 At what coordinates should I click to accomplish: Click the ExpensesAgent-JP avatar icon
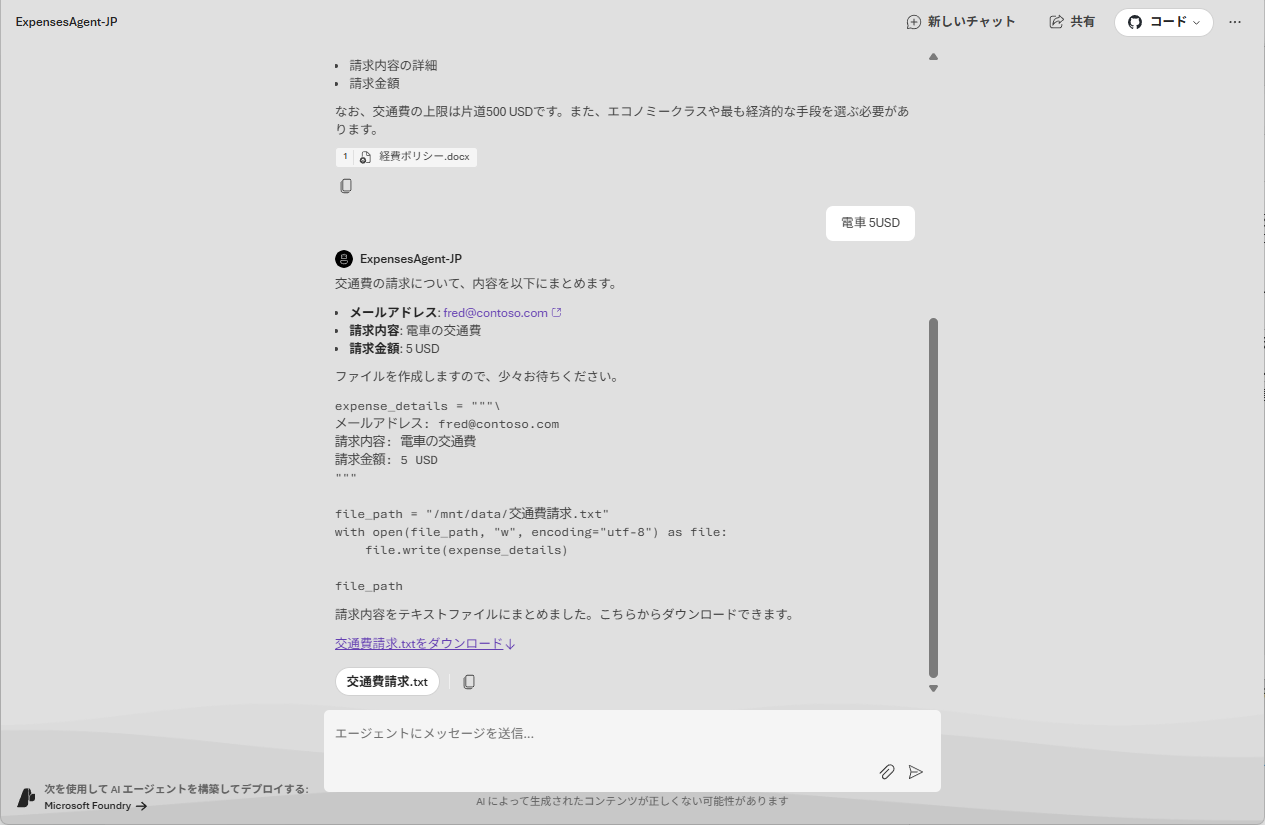[x=344, y=258]
